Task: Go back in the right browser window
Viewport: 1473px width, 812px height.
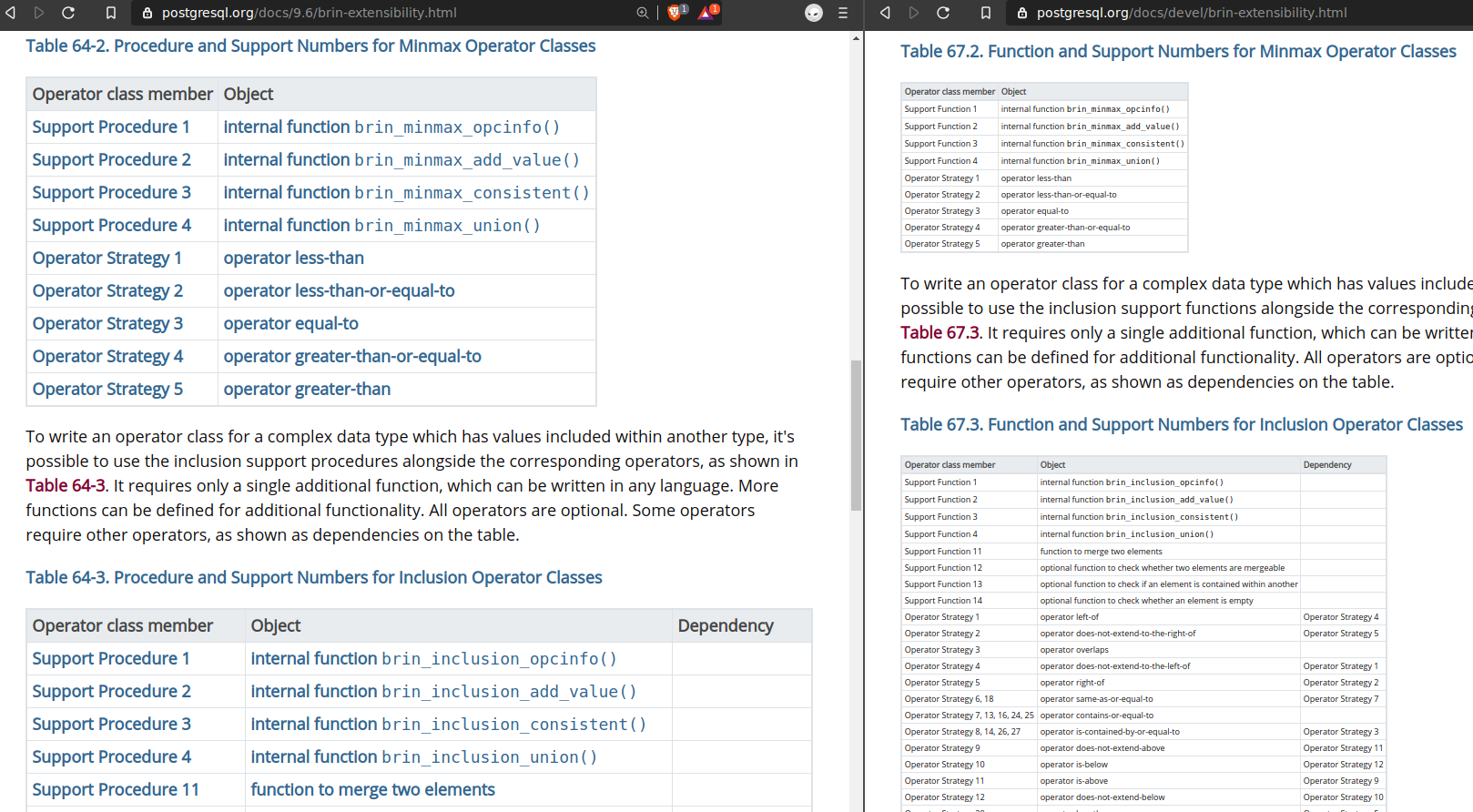Action: (885, 13)
